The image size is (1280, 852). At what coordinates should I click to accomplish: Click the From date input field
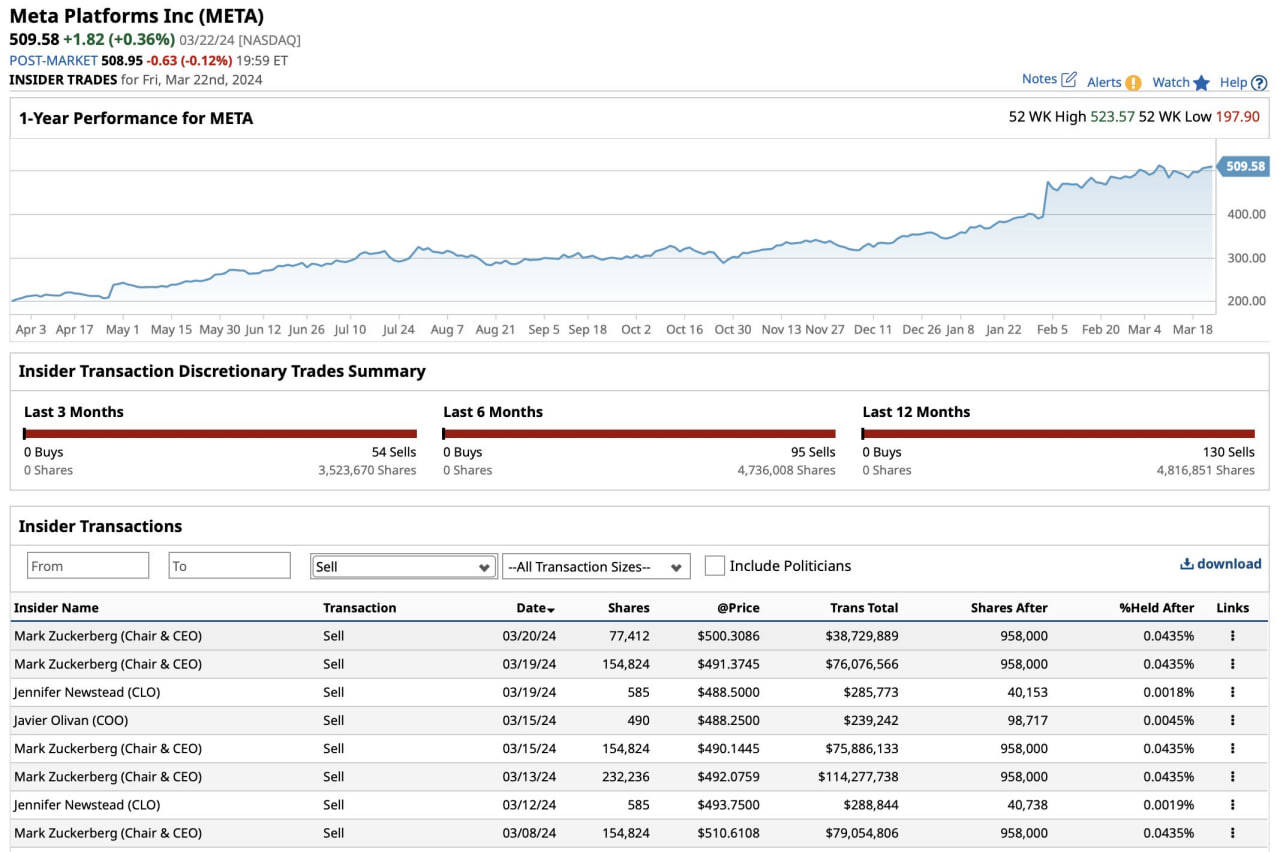[88, 566]
